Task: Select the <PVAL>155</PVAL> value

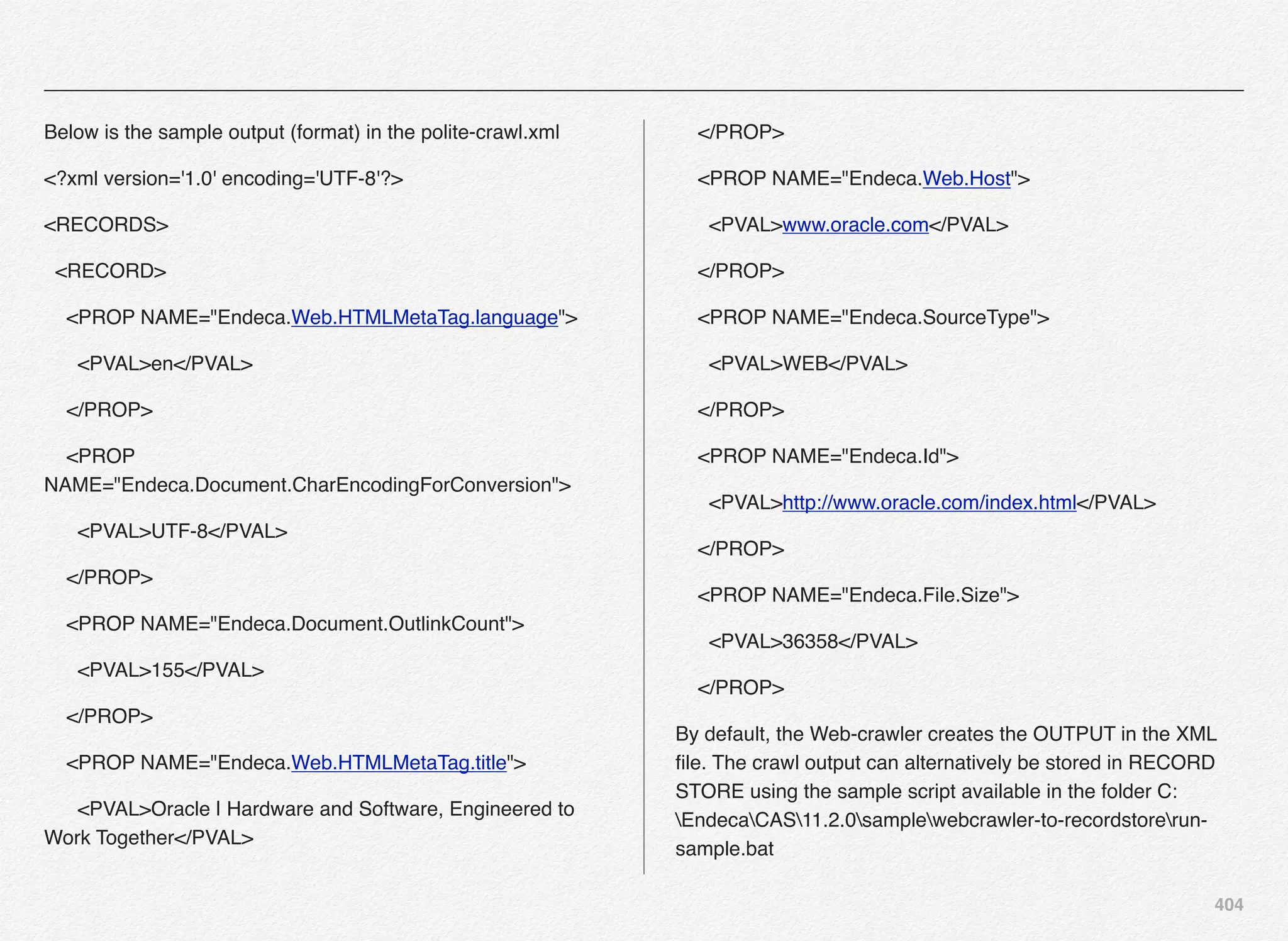Action: (x=170, y=671)
